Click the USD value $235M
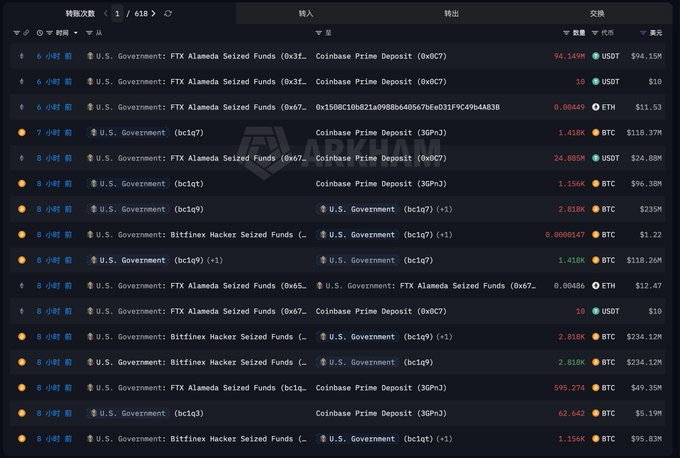680x458 pixels. 651,209
